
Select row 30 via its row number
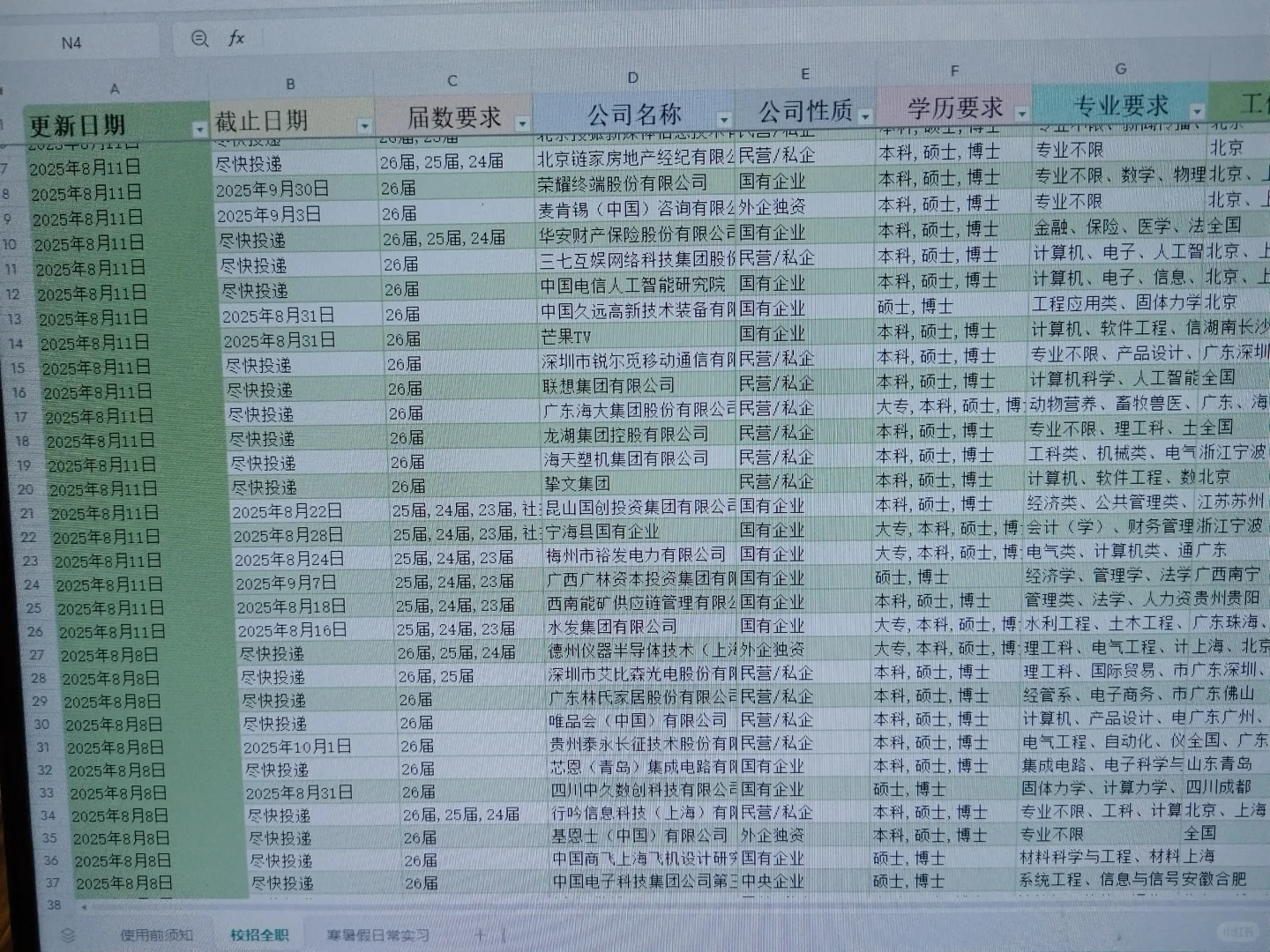[x=41, y=725]
